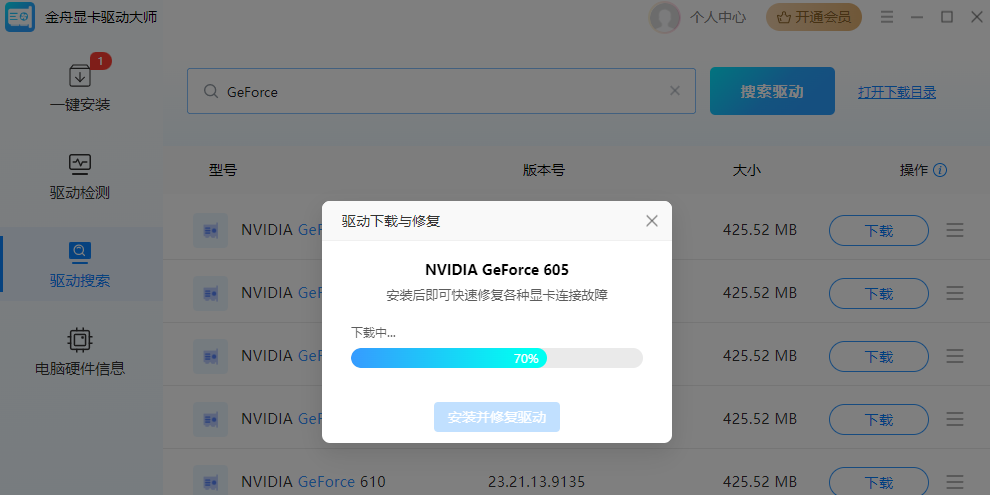Click the info icon next to 操作
The width and height of the screenshot is (990, 495).
click(939, 170)
